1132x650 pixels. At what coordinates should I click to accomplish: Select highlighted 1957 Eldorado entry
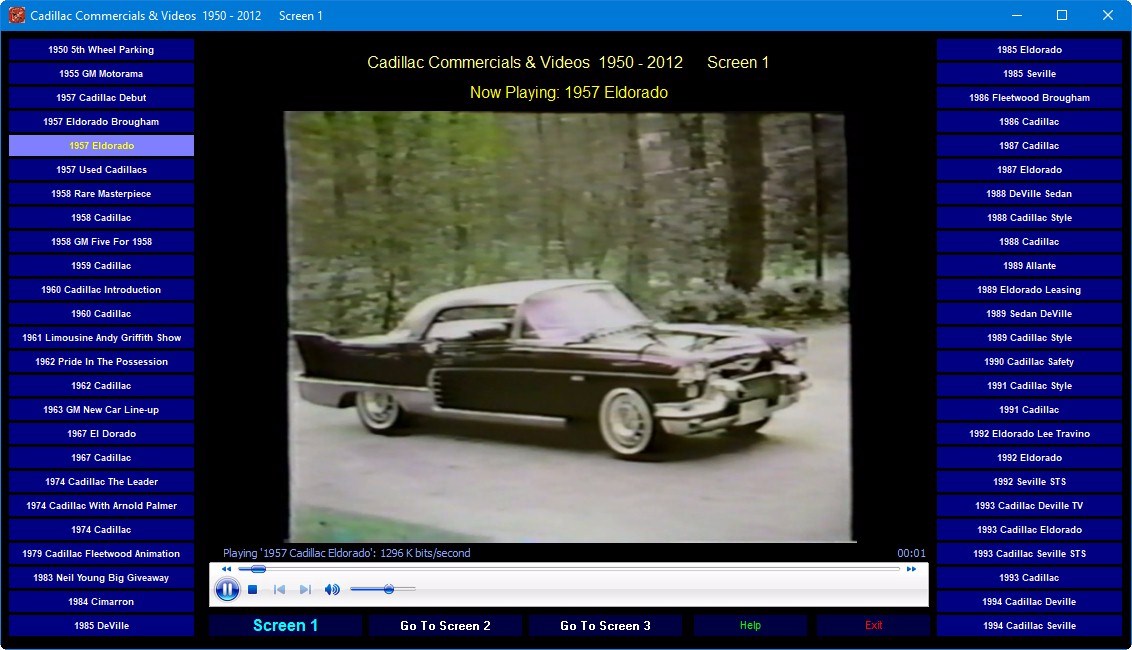101,145
